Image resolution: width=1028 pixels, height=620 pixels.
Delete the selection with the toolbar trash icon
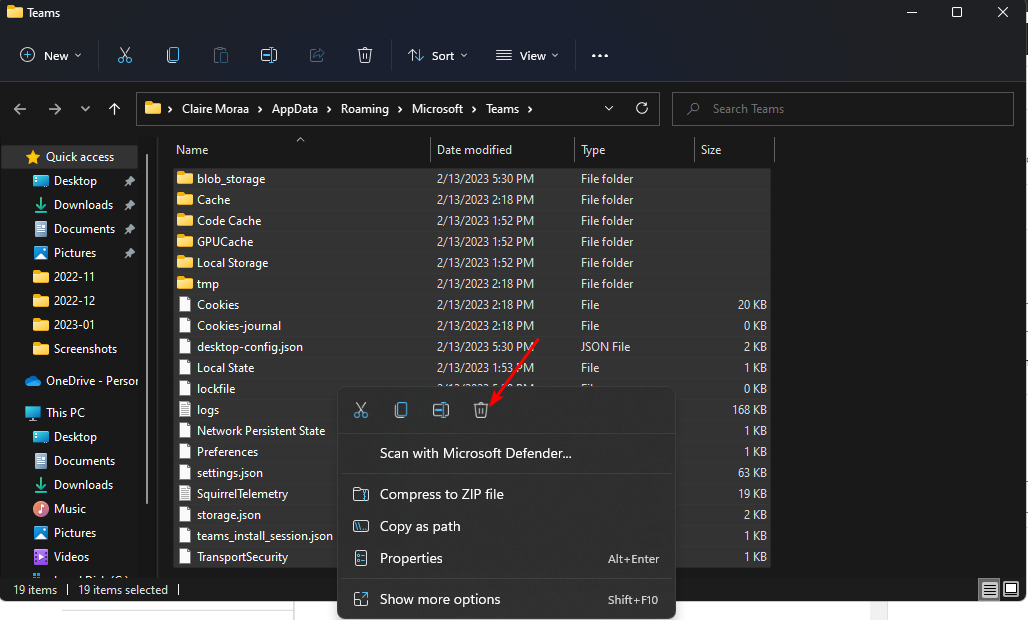[364, 55]
